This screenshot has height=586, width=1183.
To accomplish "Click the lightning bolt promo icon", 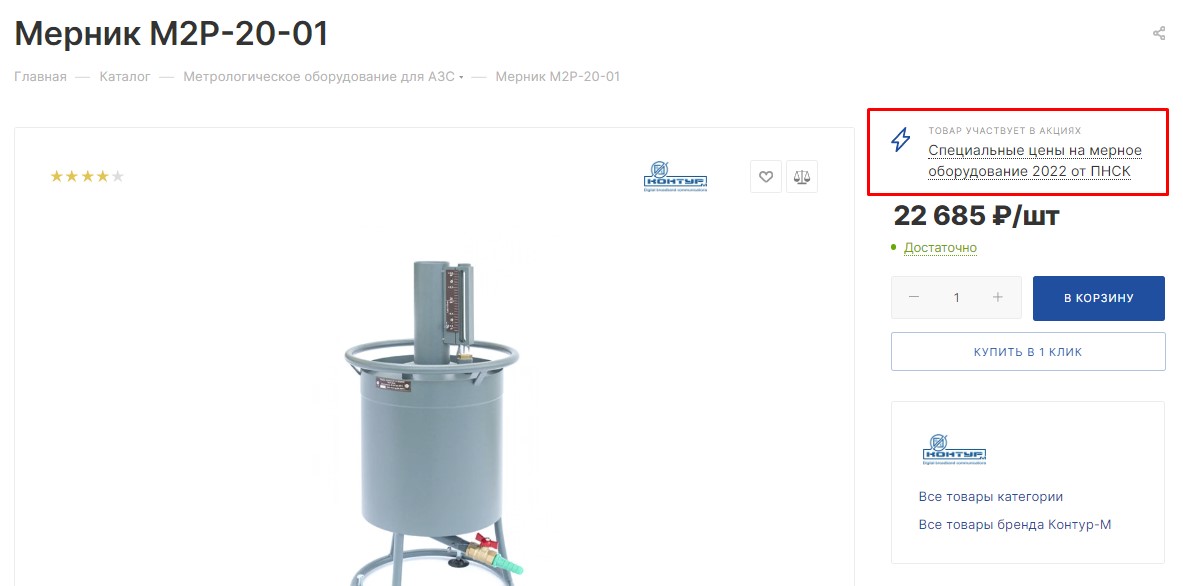I will coord(901,140).
